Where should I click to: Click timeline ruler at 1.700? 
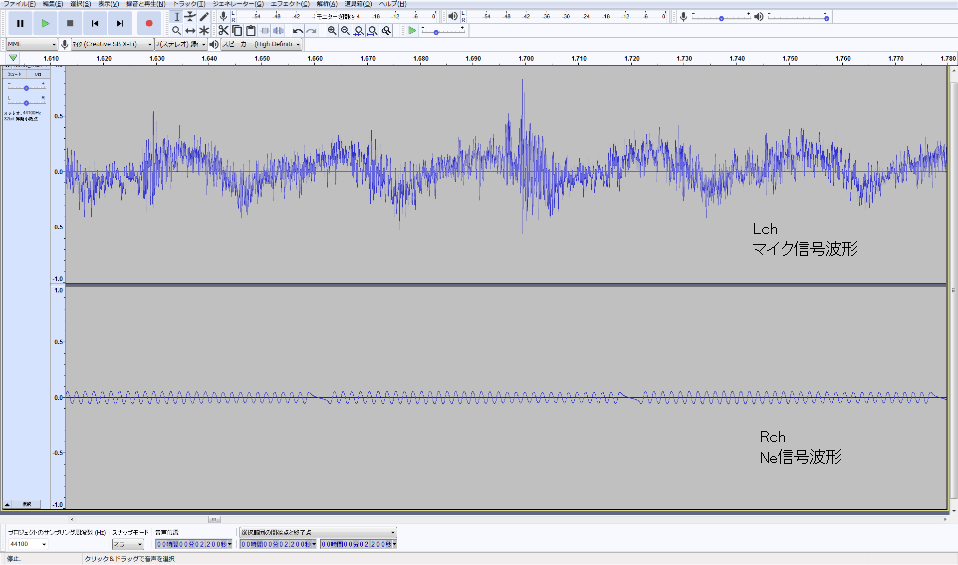click(x=526, y=59)
